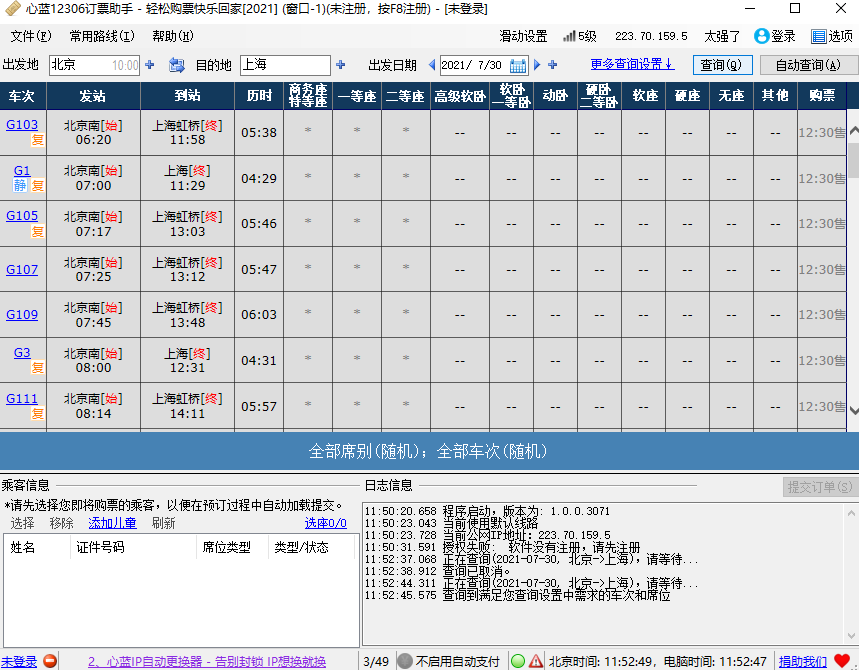Viewport: 859px width, 670px height.
Task: Click the green status indicator in status bar
Action: (518, 661)
